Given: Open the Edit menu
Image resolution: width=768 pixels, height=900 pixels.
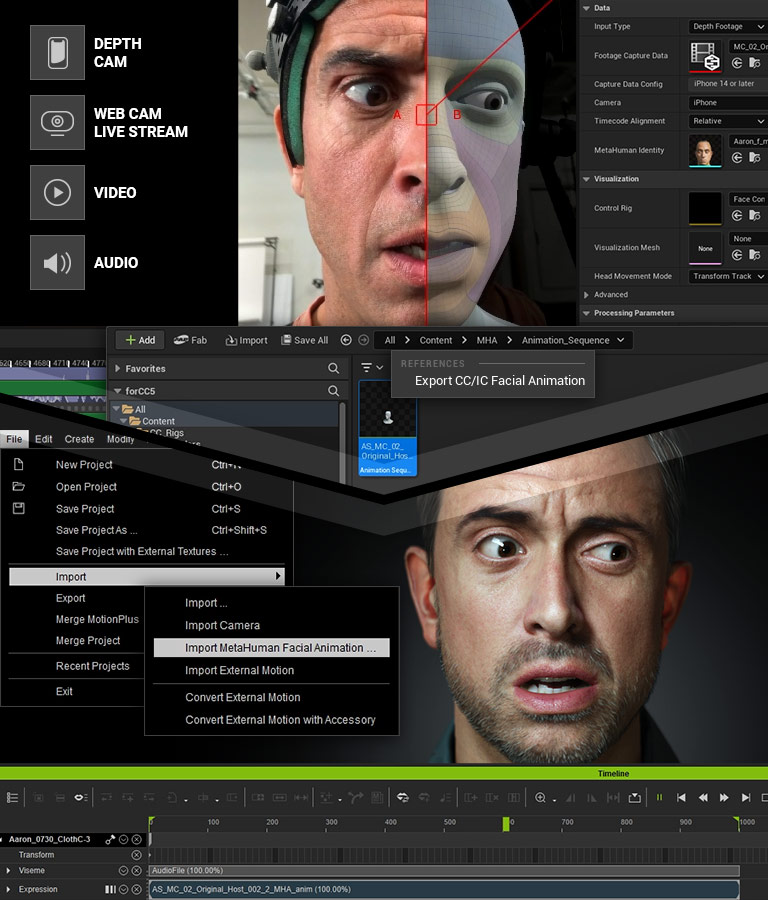Looking at the screenshot, I should tap(44, 439).
